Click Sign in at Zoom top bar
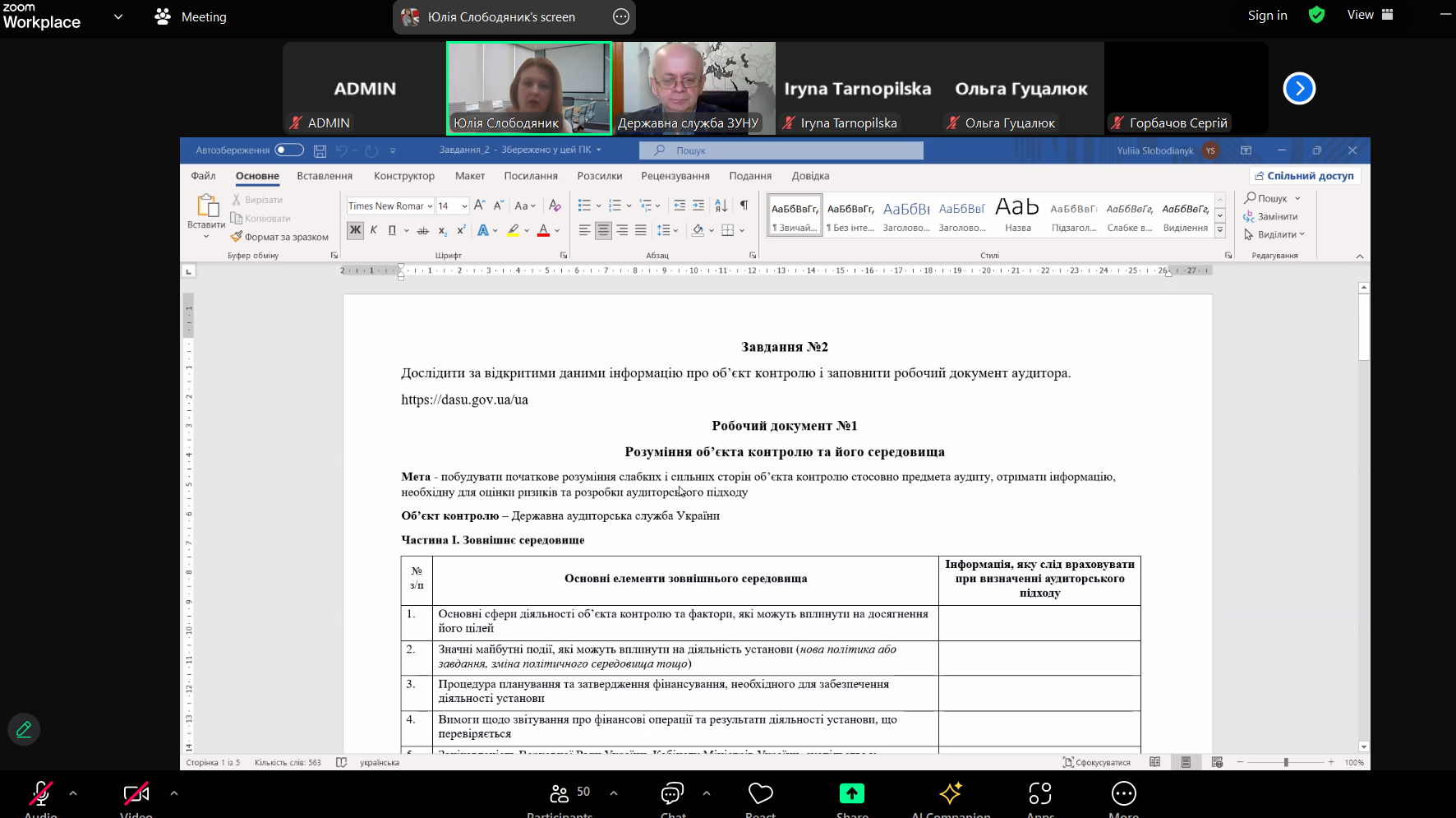1456x818 pixels. (x=1267, y=16)
